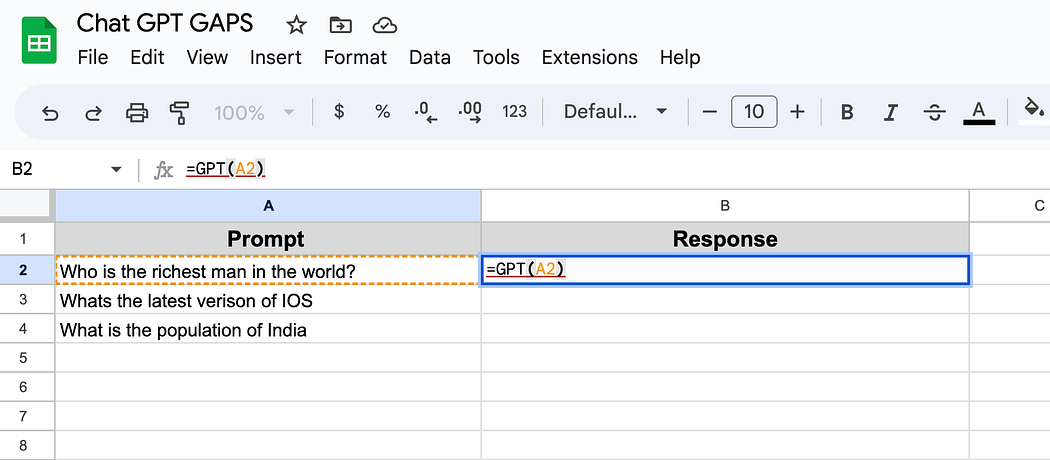Open the fill color paint bucket
The width and height of the screenshot is (1050, 460).
[x=1034, y=111]
